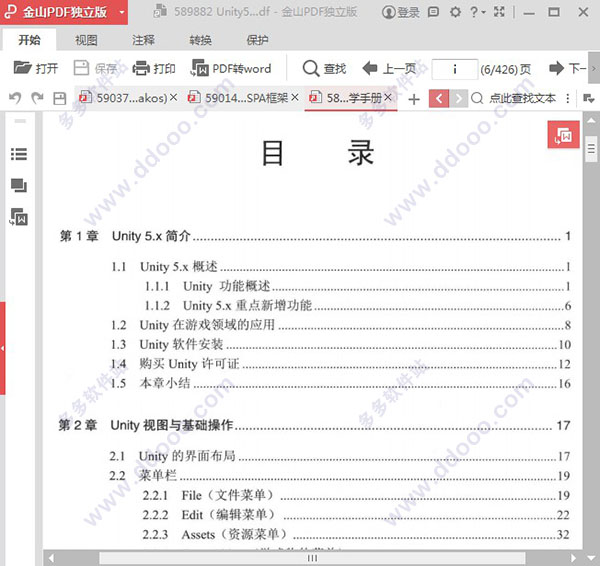Open the 金山PDF独立版 app menu dropdown

click(122, 12)
